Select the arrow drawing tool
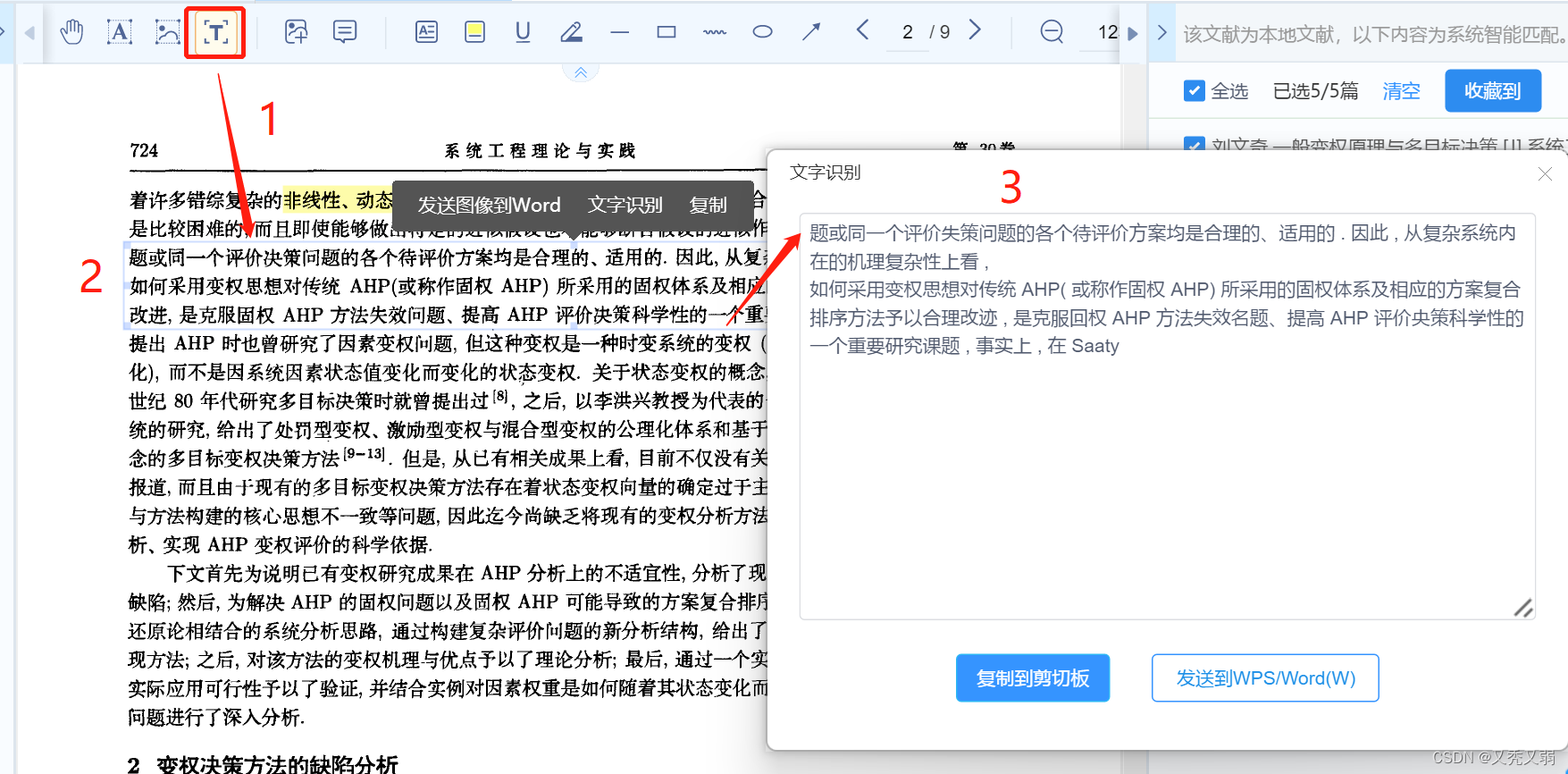 coord(811,32)
